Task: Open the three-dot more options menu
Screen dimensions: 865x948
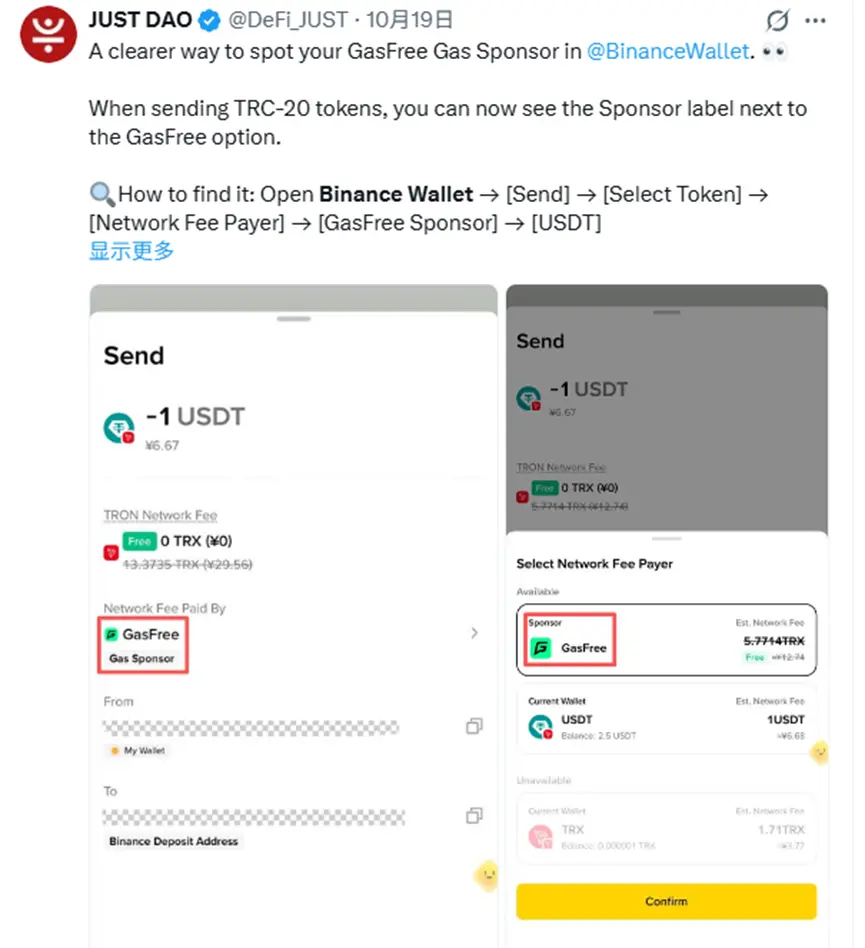Action: click(815, 21)
